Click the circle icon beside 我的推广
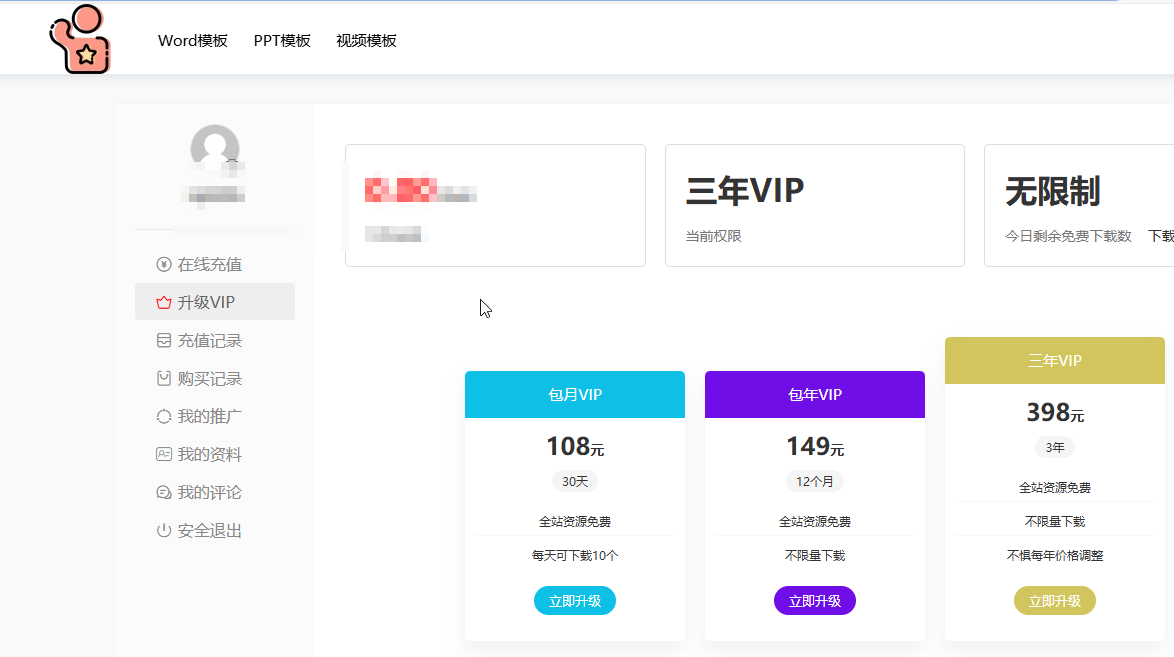 click(x=163, y=417)
